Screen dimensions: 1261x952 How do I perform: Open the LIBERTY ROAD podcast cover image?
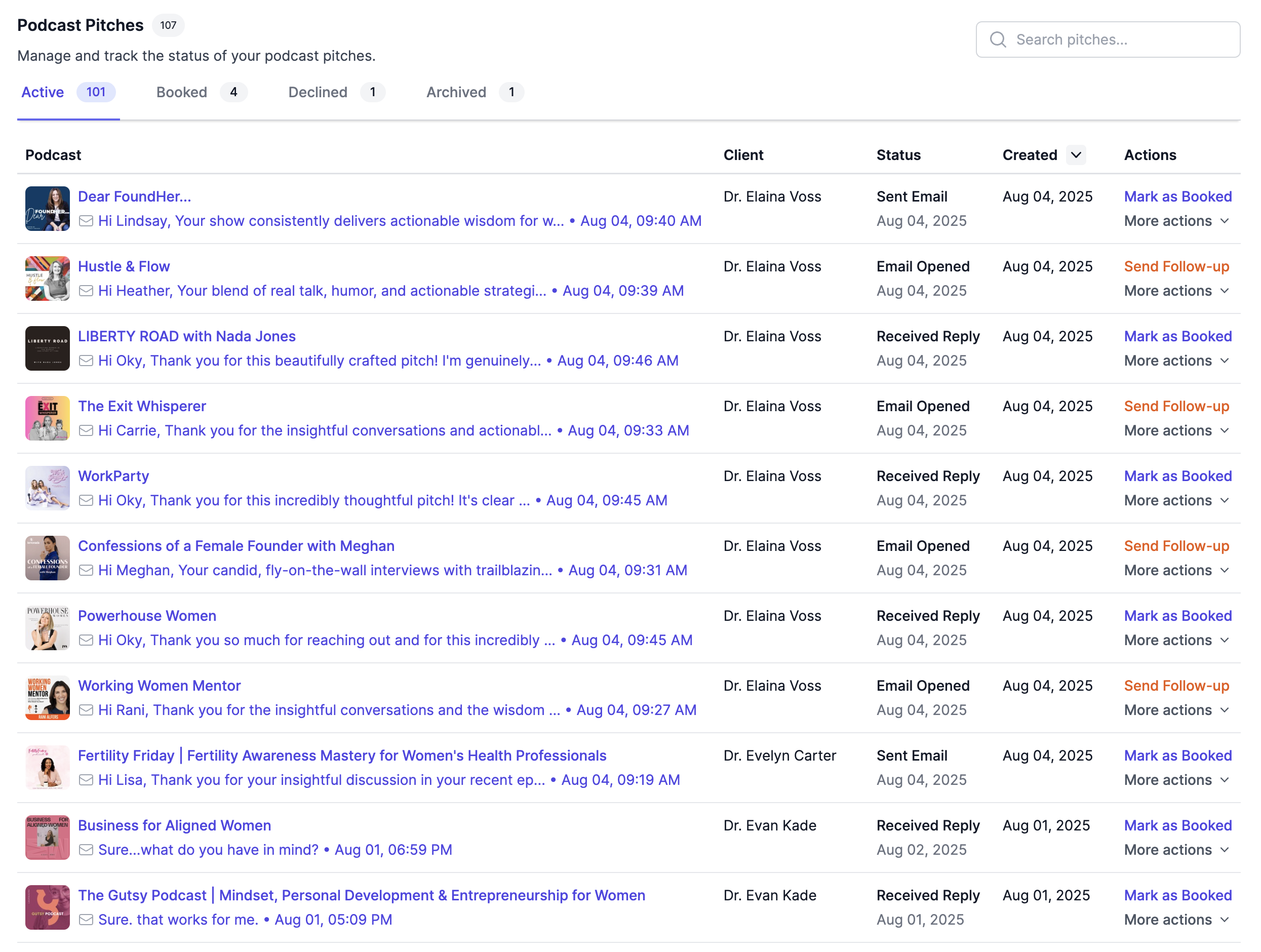tap(47, 348)
